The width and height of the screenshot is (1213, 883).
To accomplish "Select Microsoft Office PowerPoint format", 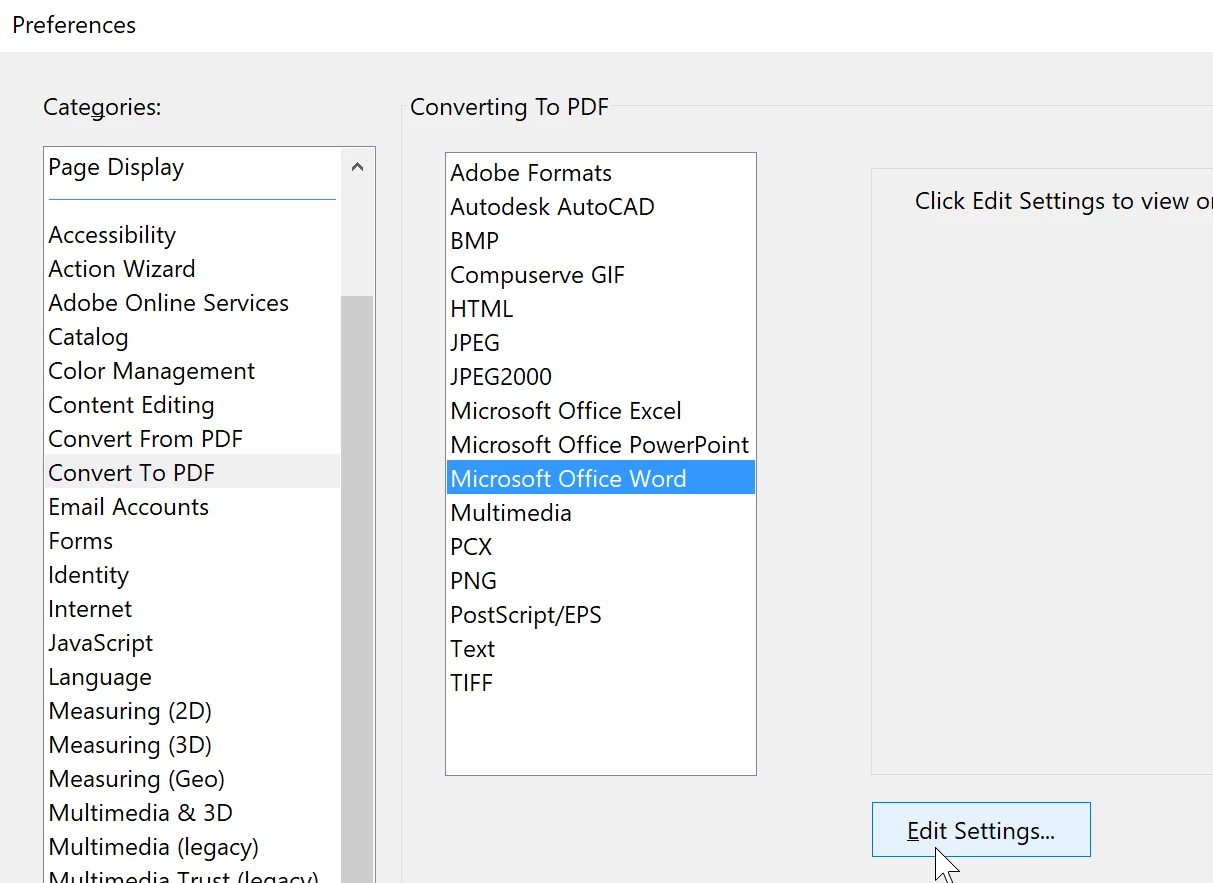I will tap(600, 445).
